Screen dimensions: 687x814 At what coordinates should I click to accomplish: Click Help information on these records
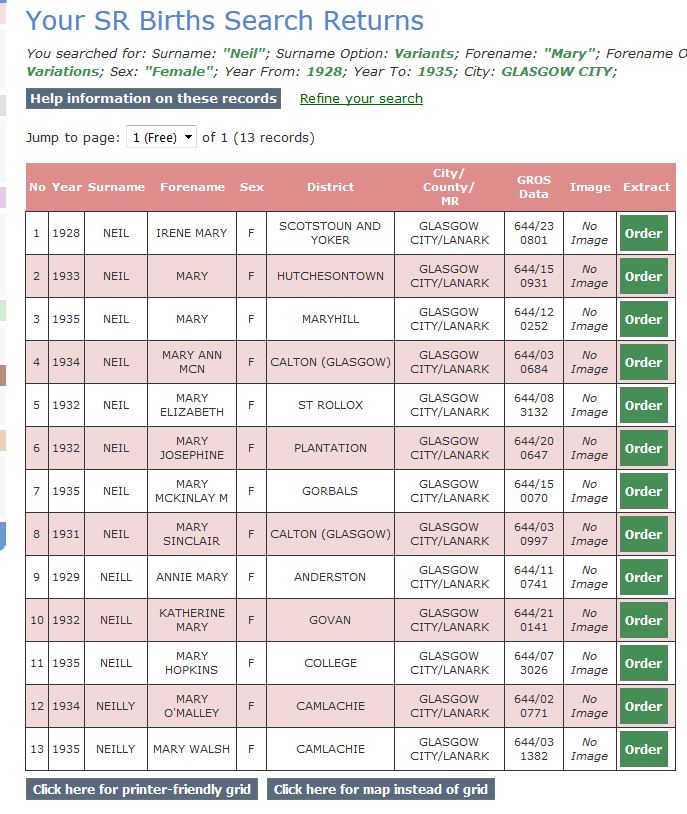[153, 99]
